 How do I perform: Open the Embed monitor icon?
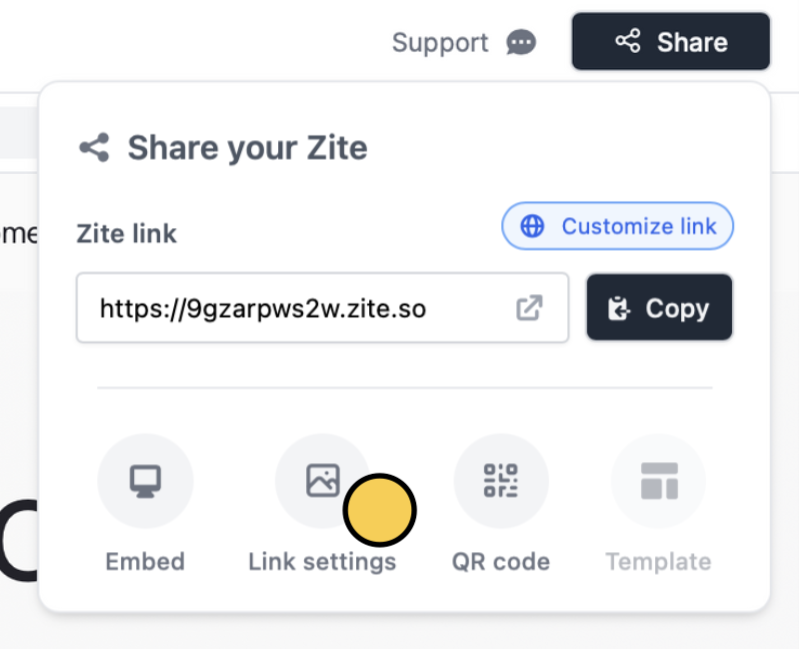145,481
